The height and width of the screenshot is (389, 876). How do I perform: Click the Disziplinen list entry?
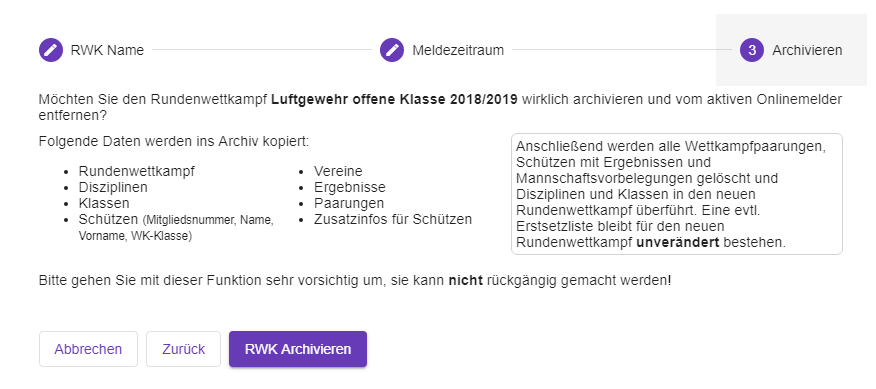[x=113, y=187]
